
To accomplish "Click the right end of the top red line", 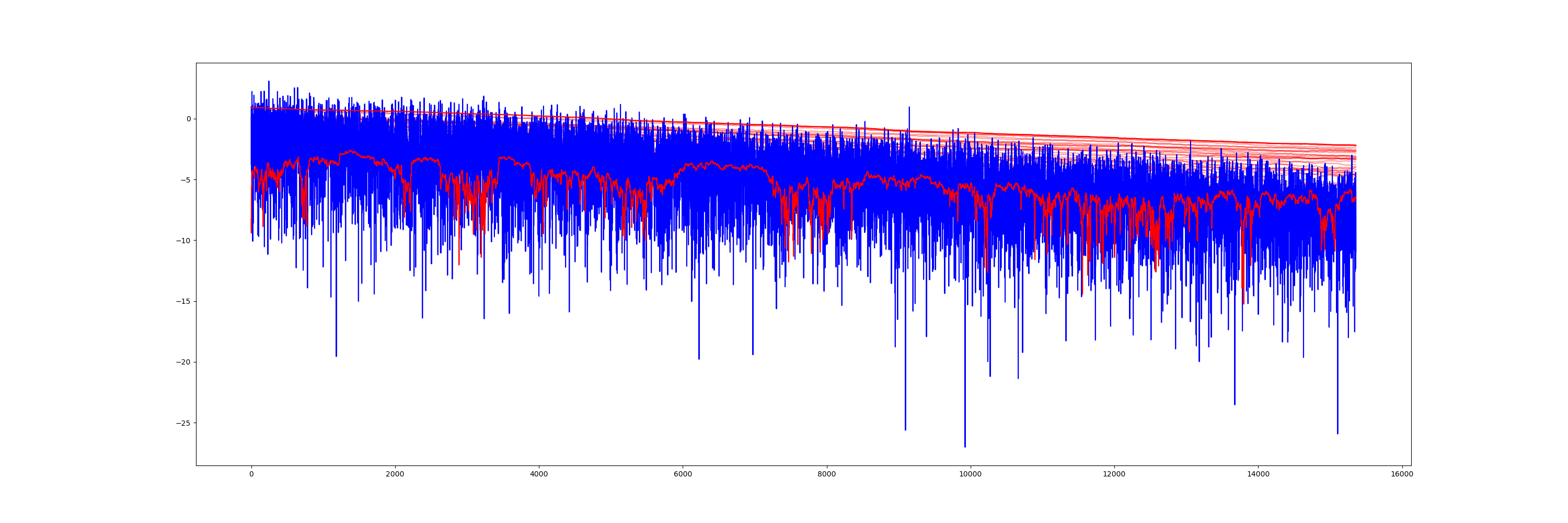I will click(1356, 145).
